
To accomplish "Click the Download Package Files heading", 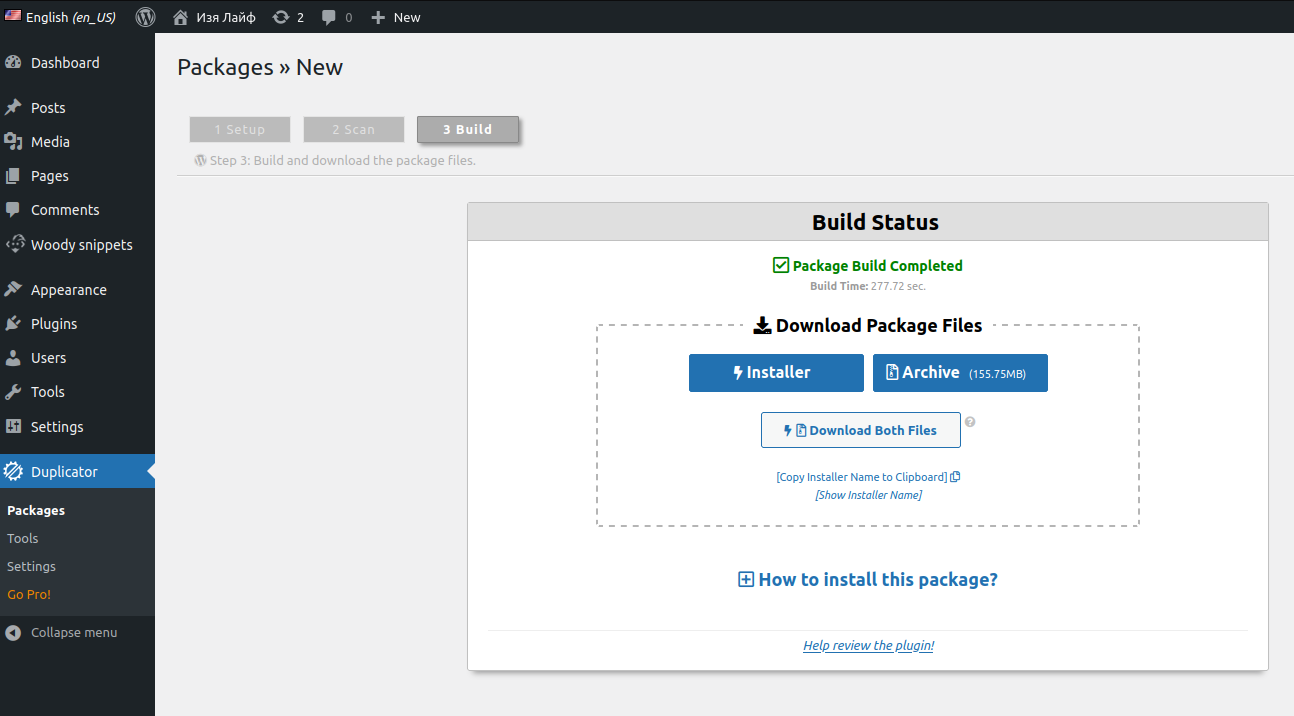I will [868, 325].
